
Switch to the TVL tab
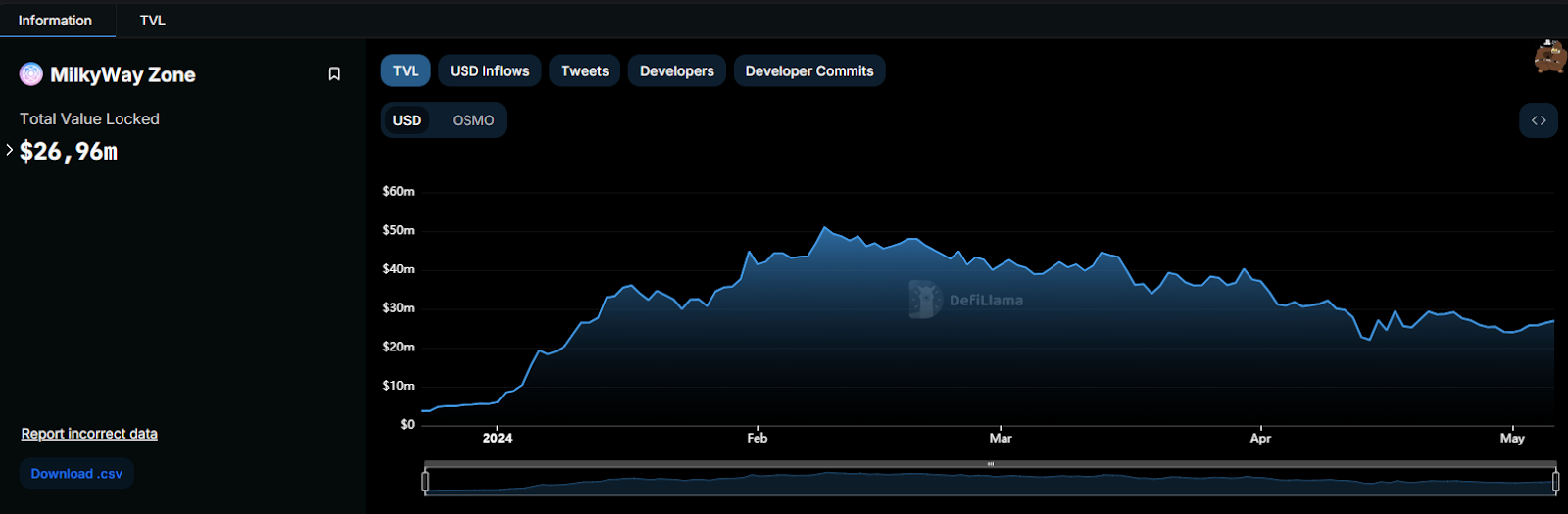[152, 21]
